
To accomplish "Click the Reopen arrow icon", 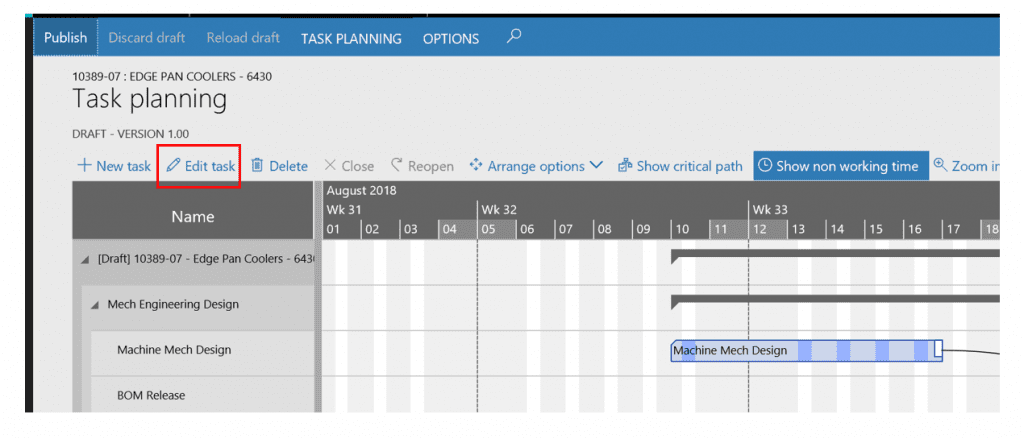I will 397,166.
